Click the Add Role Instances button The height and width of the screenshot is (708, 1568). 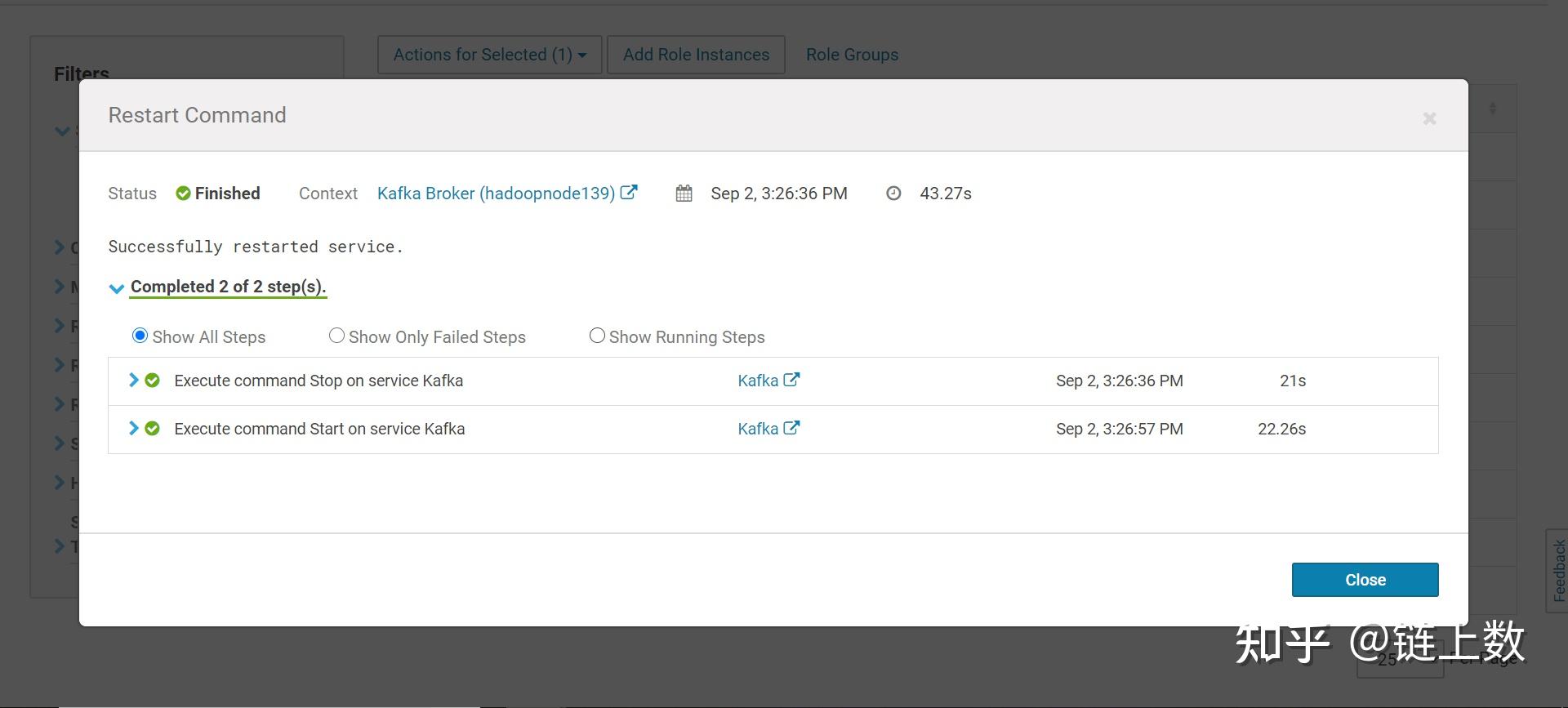696,55
